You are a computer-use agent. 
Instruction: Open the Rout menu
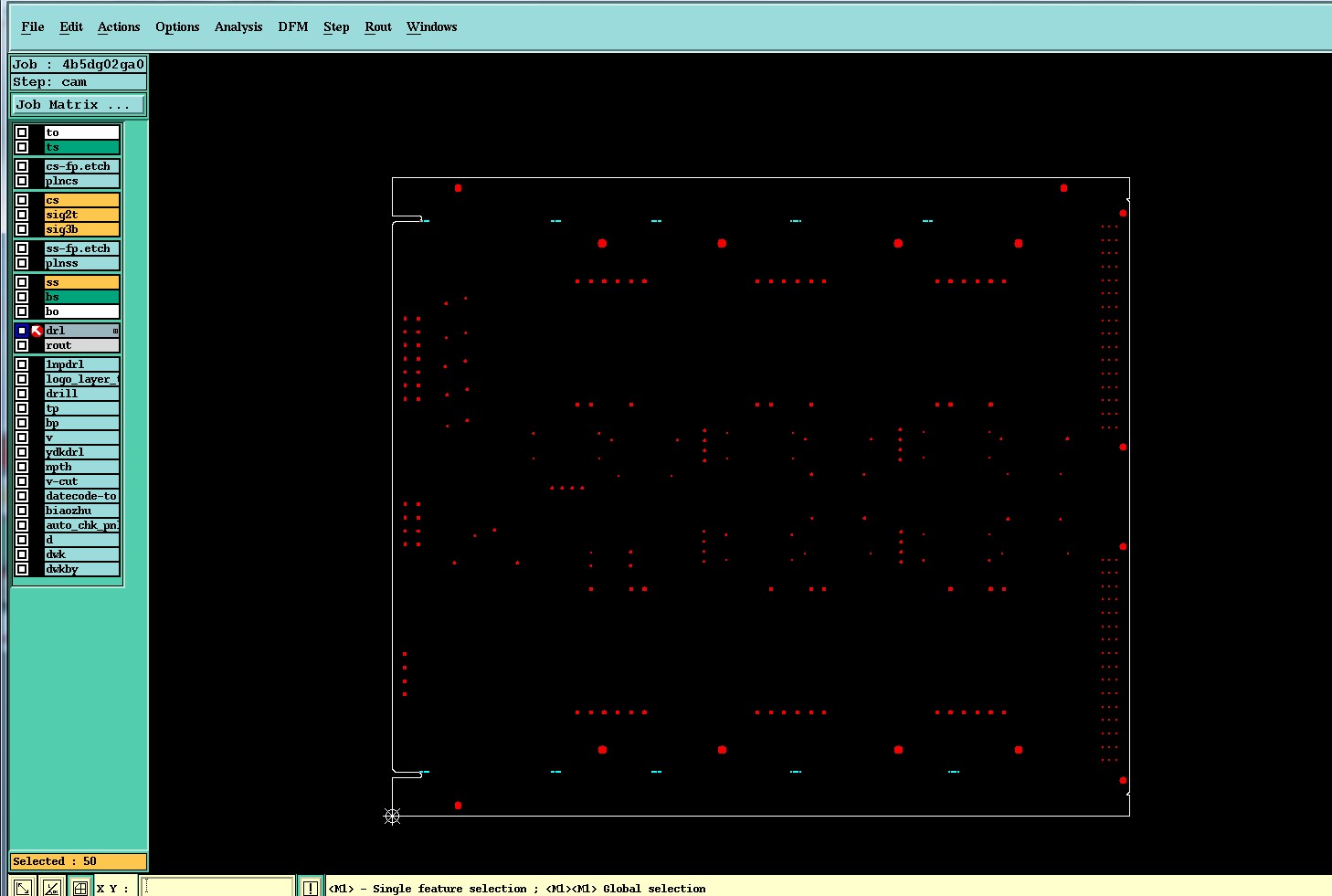(x=378, y=26)
